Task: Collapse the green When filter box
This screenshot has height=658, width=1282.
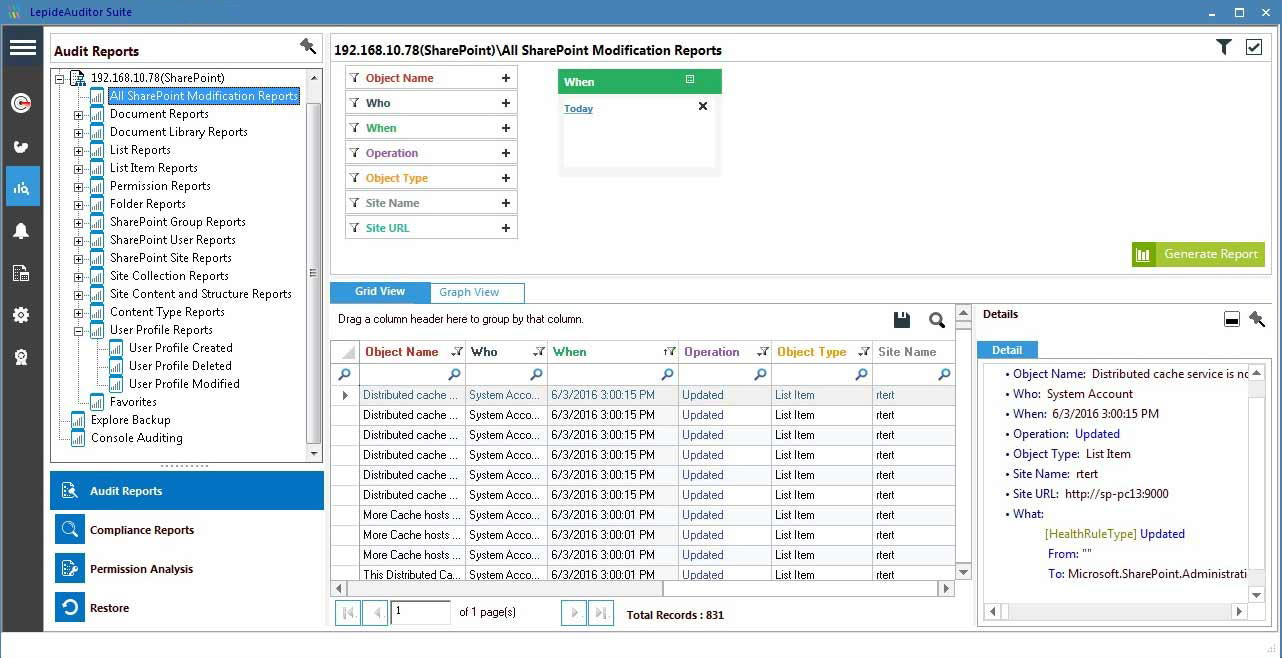Action: coord(690,80)
